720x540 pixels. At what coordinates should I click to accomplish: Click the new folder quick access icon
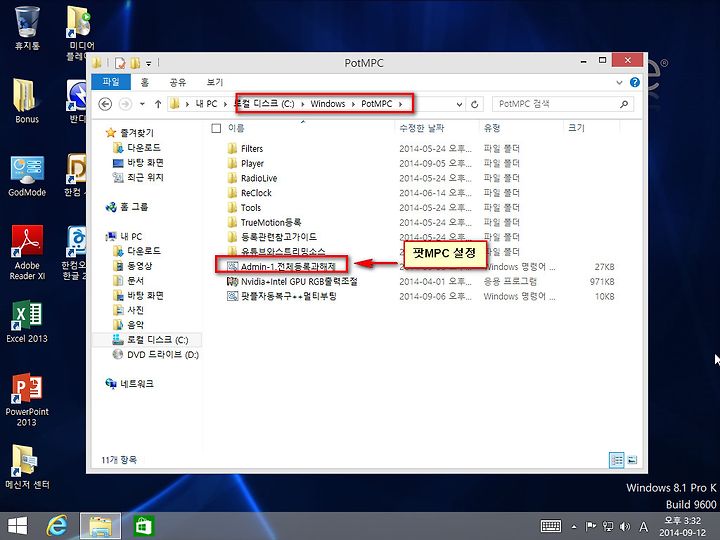point(135,63)
